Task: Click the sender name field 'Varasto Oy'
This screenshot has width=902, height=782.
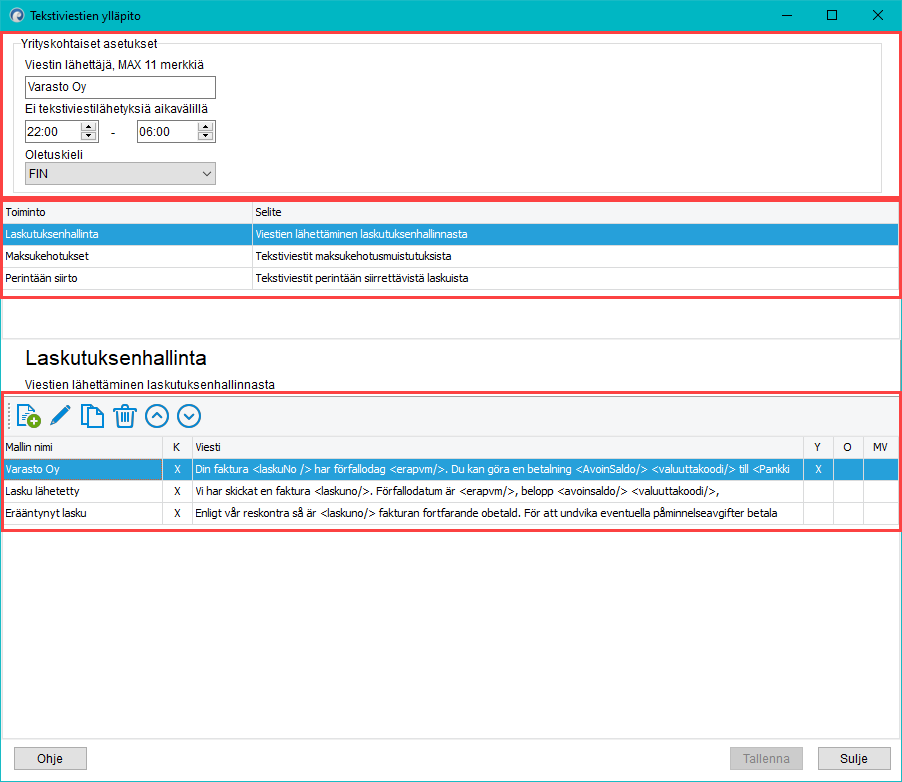Action: 120,87
